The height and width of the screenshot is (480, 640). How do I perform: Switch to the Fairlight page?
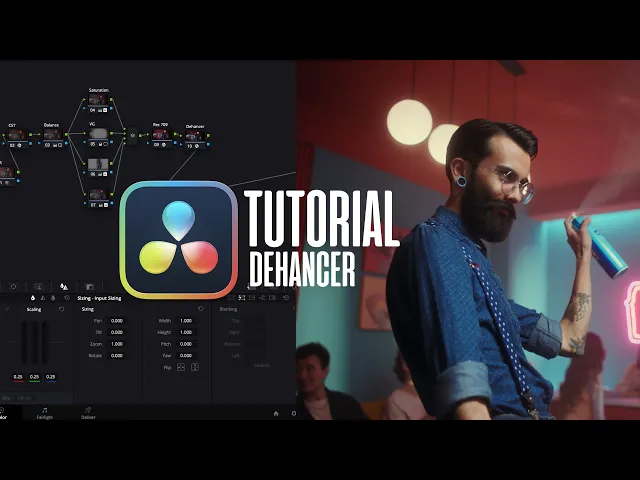click(44, 413)
